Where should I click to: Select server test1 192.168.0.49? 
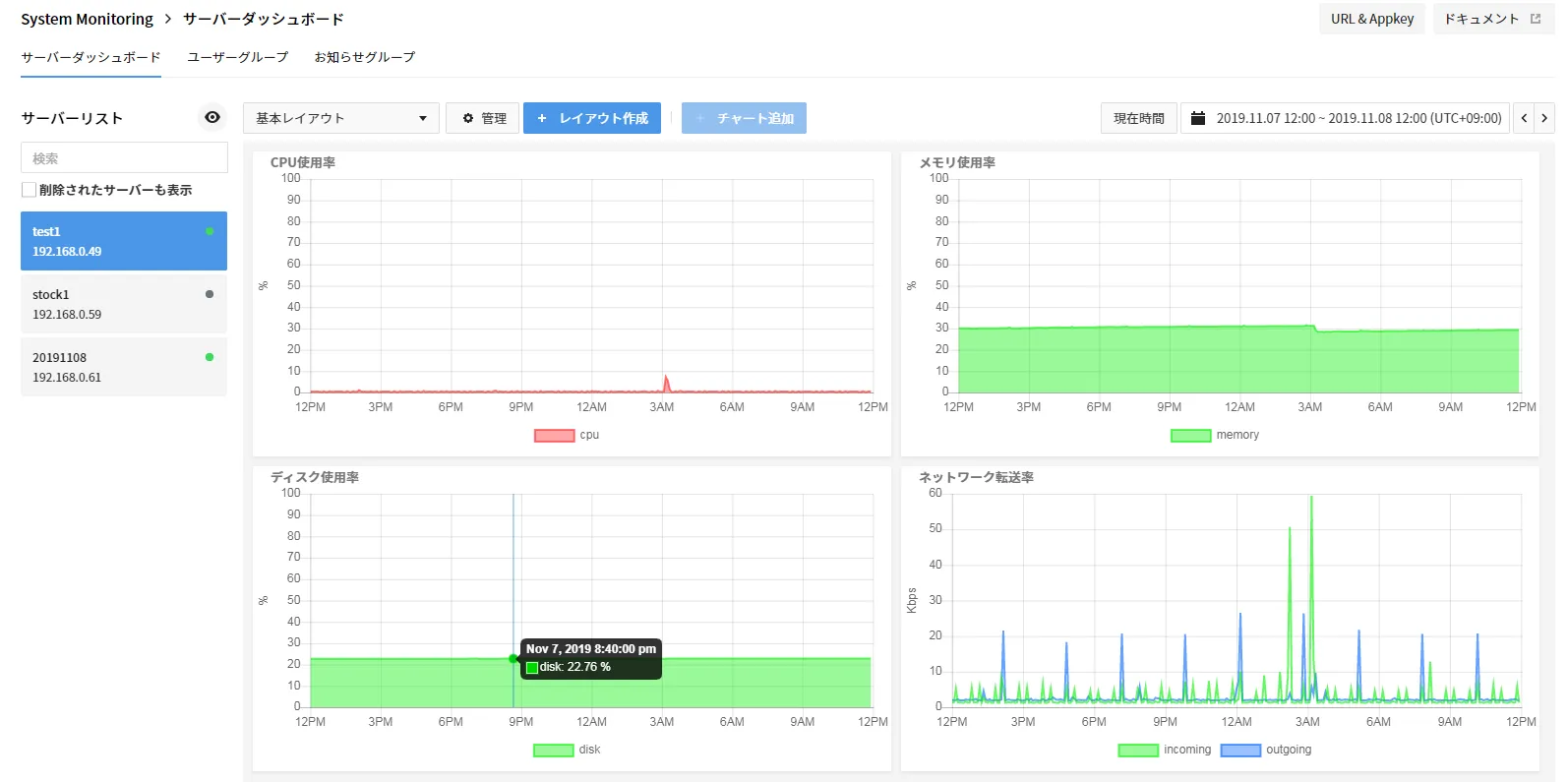124,241
